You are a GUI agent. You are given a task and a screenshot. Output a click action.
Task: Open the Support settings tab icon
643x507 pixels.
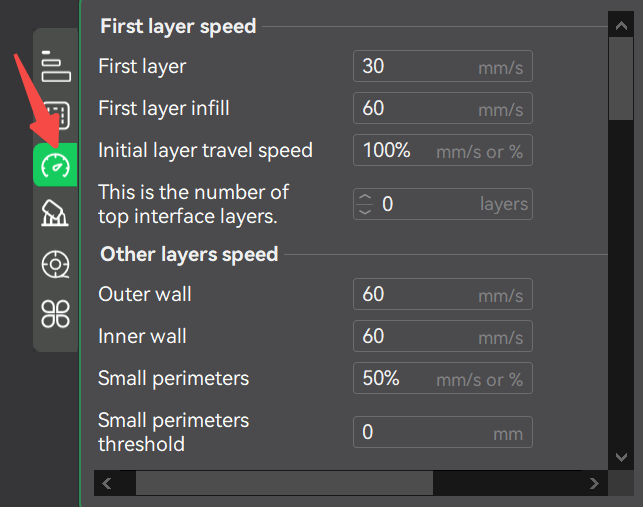pos(55,213)
